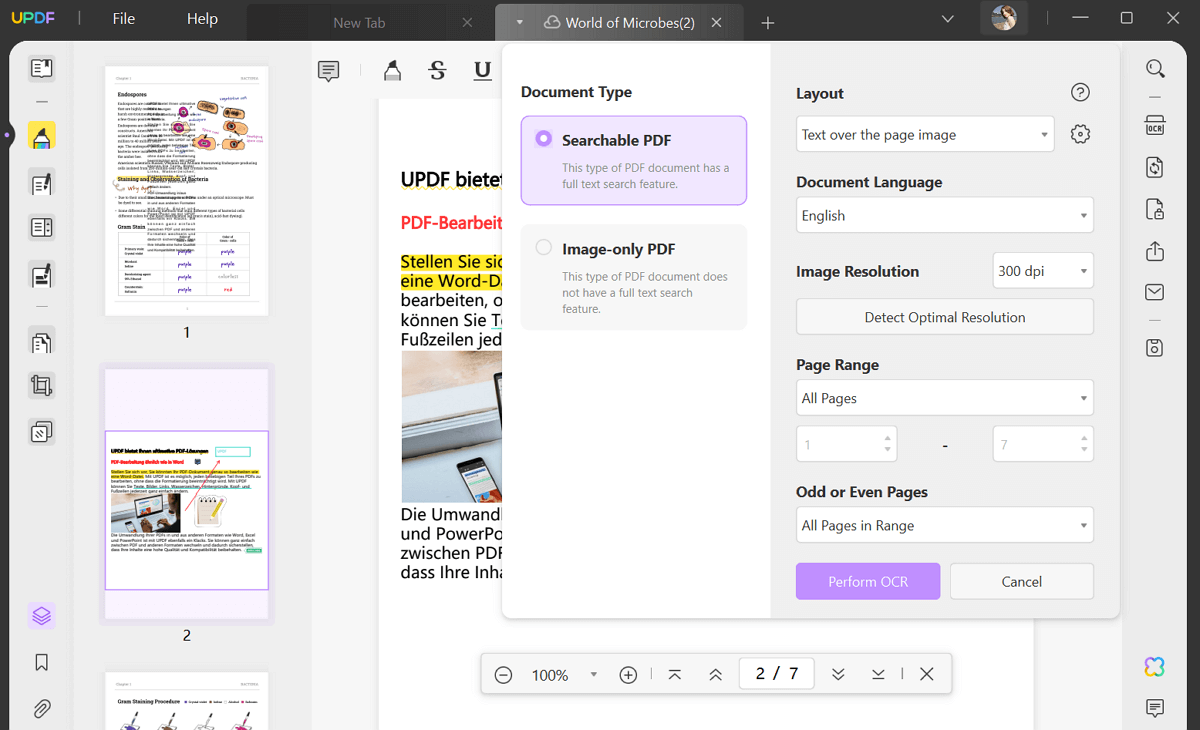Open the Image Resolution 300 dpi dropdown
Viewport: 1200px width, 730px height.
1043,271
